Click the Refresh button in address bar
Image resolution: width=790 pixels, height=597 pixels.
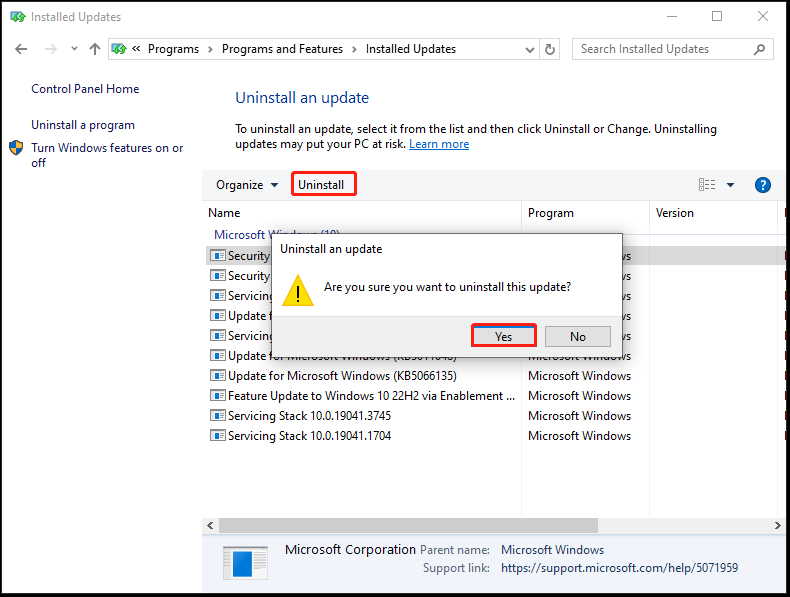[x=550, y=49]
